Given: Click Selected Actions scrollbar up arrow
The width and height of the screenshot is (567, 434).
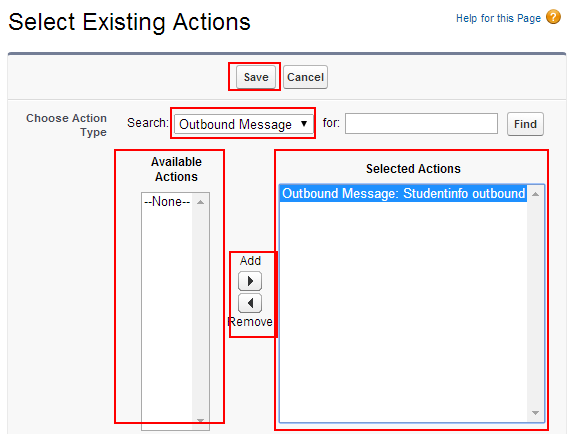Looking at the screenshot, I should coord(536,194).
